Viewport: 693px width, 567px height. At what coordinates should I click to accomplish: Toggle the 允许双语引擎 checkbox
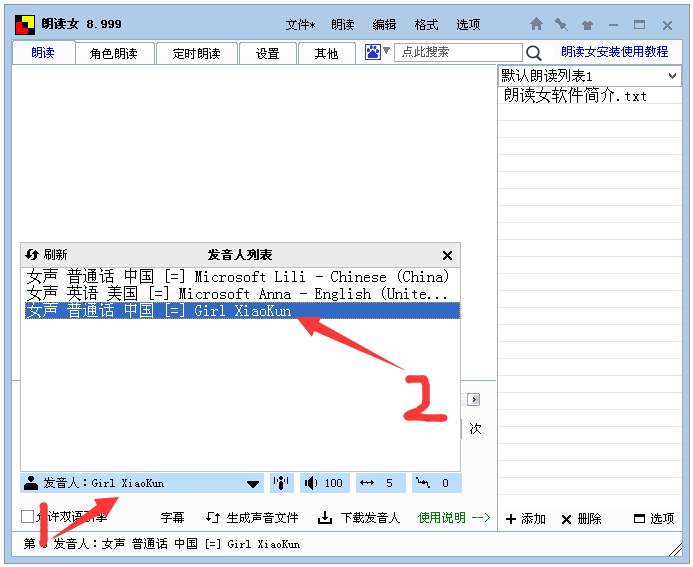[x=28, y=517]
